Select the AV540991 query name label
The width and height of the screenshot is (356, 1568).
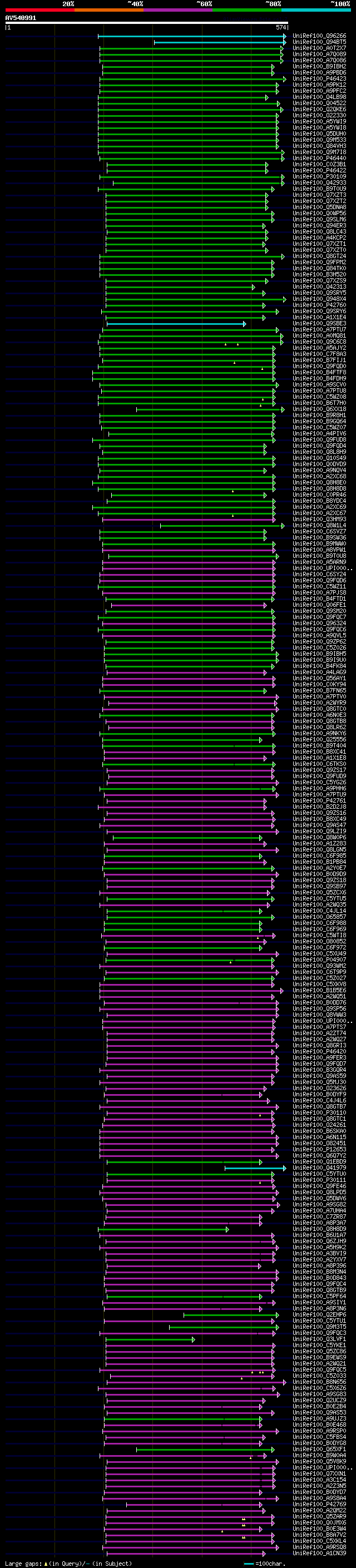coord(21,18)
